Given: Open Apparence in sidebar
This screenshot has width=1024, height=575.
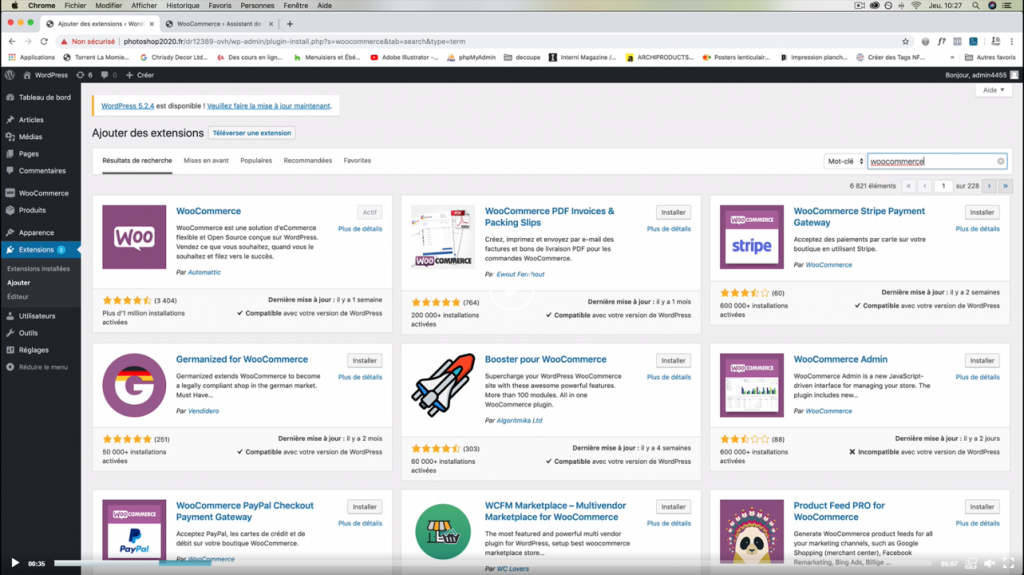Looking at the screenshot, I should click(x=36, y=233).
